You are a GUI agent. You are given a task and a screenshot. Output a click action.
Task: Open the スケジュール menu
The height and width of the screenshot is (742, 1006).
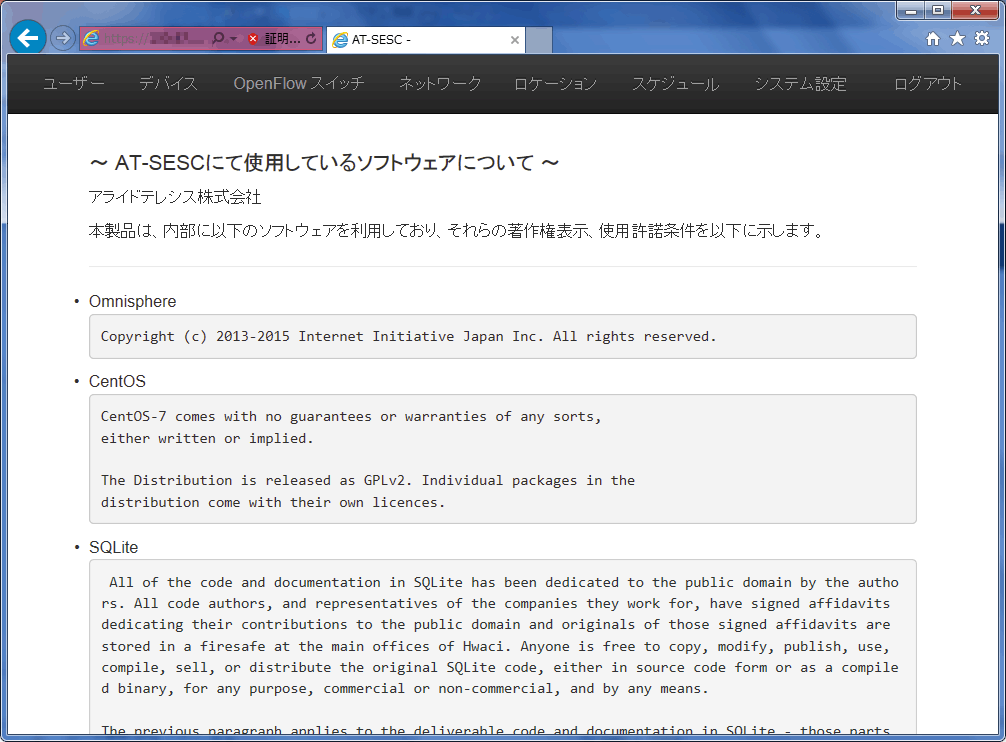point(675,84)
